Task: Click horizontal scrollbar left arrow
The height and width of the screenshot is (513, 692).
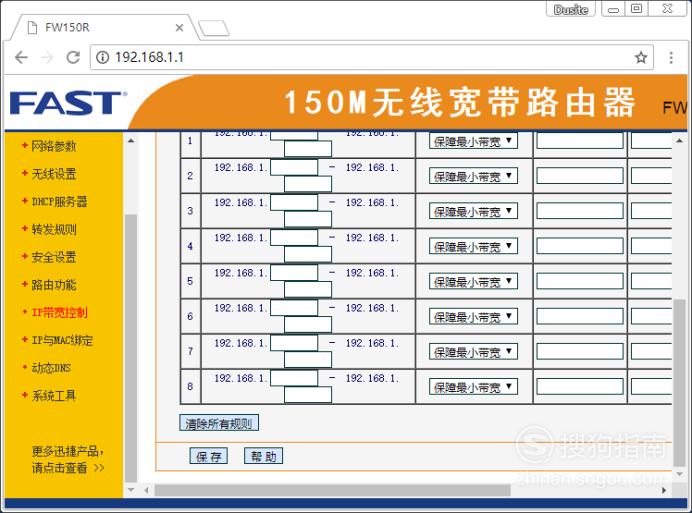Action: 147,490
